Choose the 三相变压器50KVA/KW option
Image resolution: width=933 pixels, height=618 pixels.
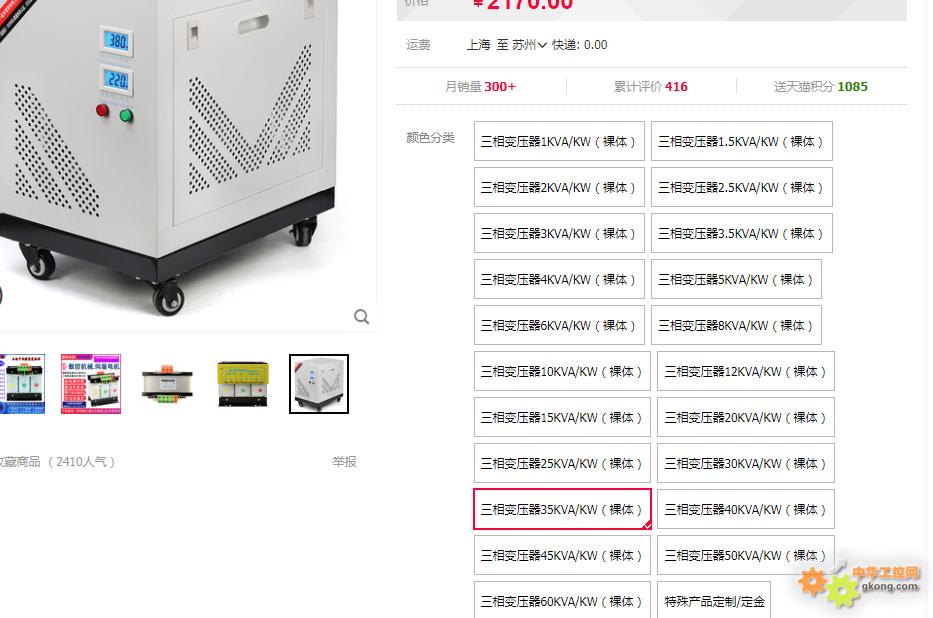pos(746,556)
